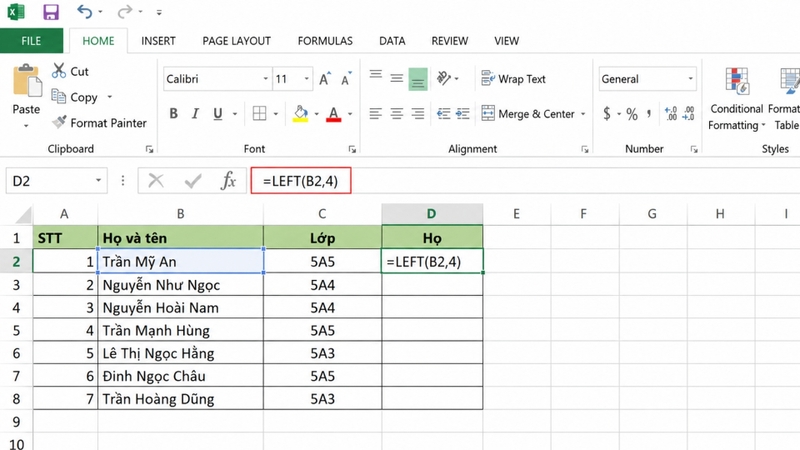Viewport: 800px width, 450px height.
Task: Open the font size 11 dropdown
Action: [x=307, y=79]
